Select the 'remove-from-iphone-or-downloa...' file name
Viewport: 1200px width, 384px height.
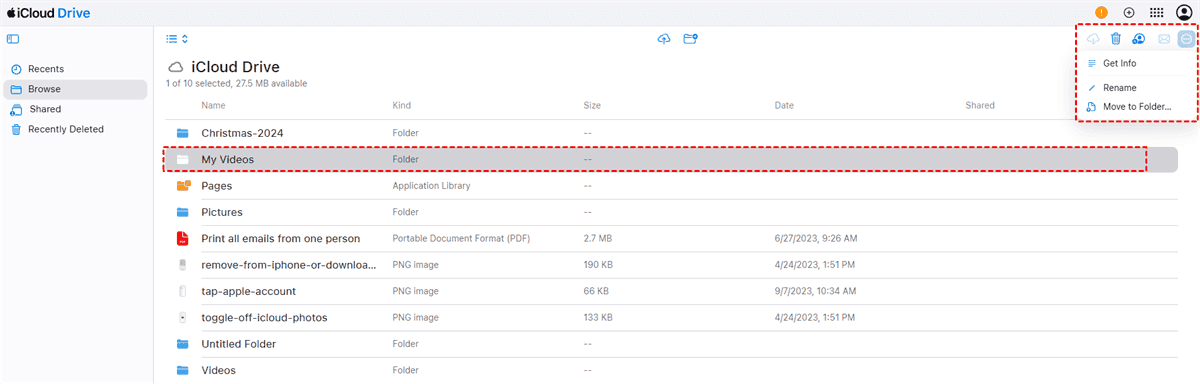click(289, 265)
